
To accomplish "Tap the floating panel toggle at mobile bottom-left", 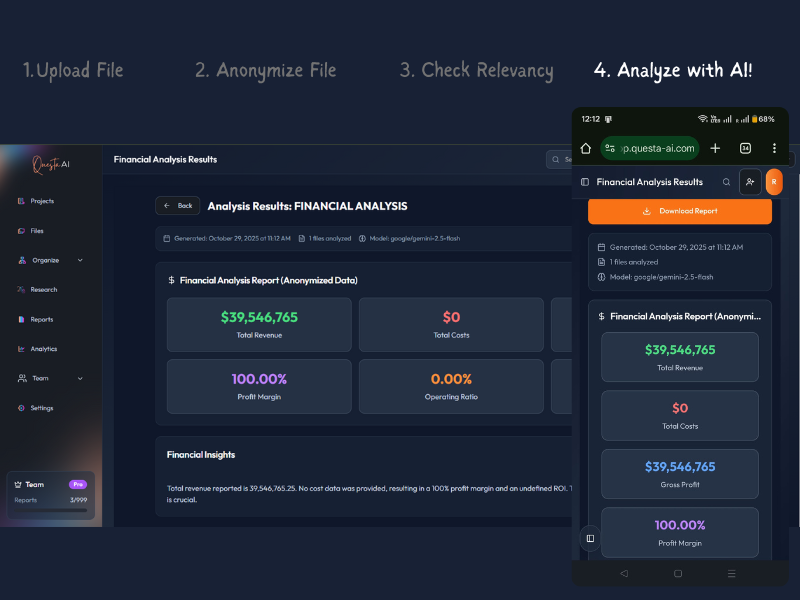I will coord(590,538).
